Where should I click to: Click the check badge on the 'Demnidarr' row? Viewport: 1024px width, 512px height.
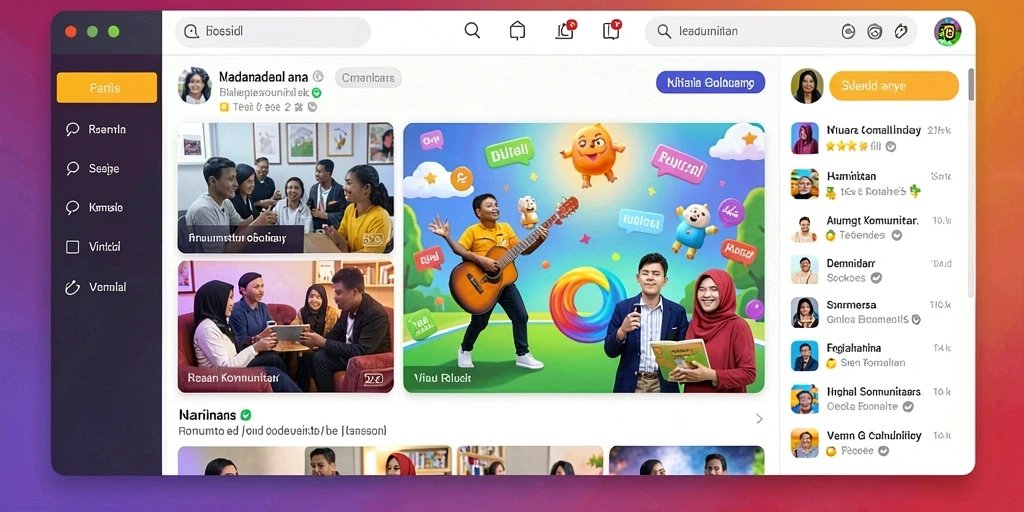tap(876, 278)
